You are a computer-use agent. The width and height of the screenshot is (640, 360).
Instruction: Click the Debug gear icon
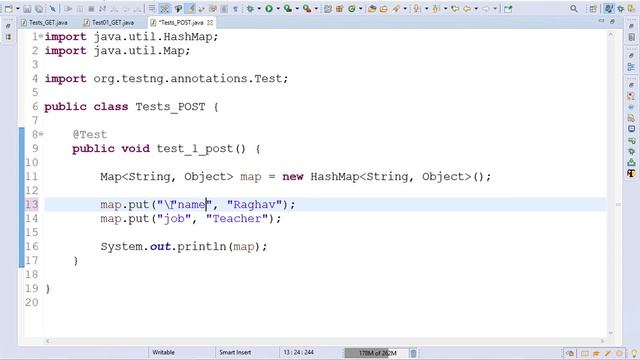pos(250,9)
